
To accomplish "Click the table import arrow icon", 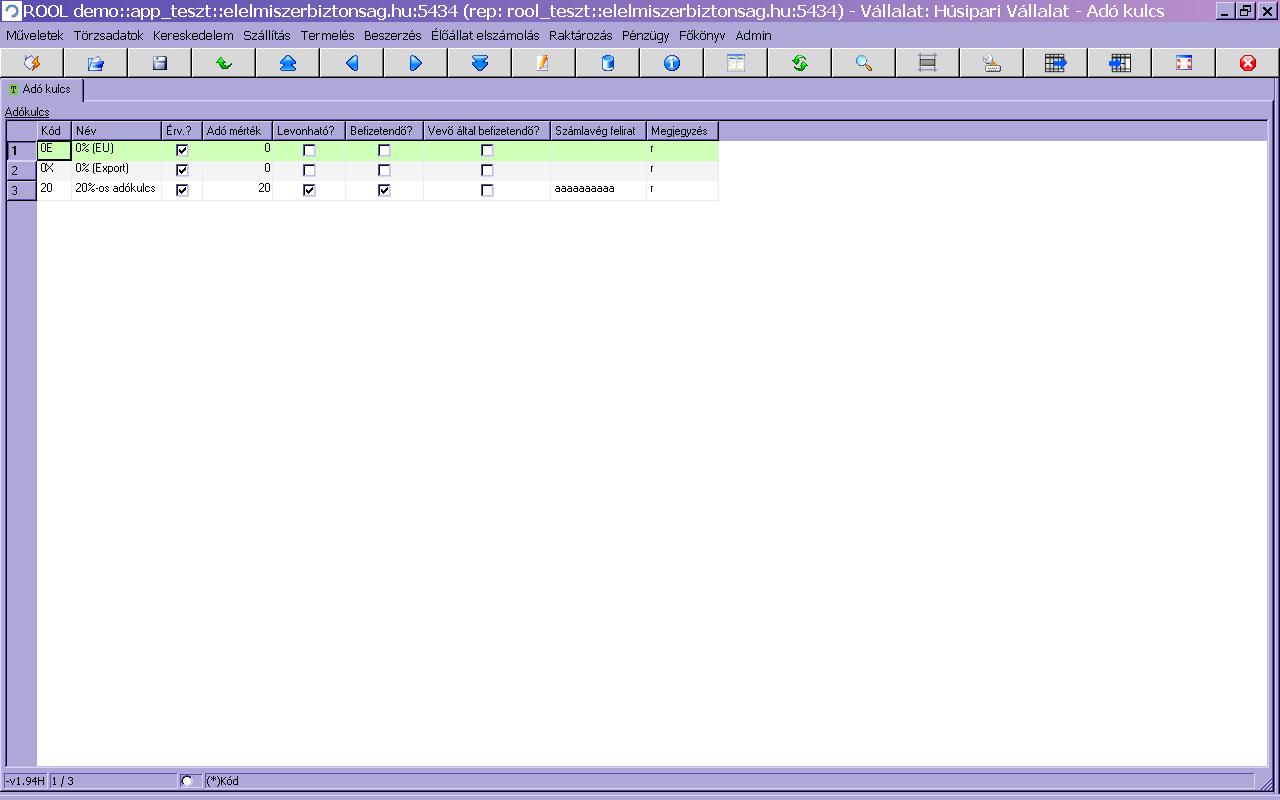I will pos(1120,63).
